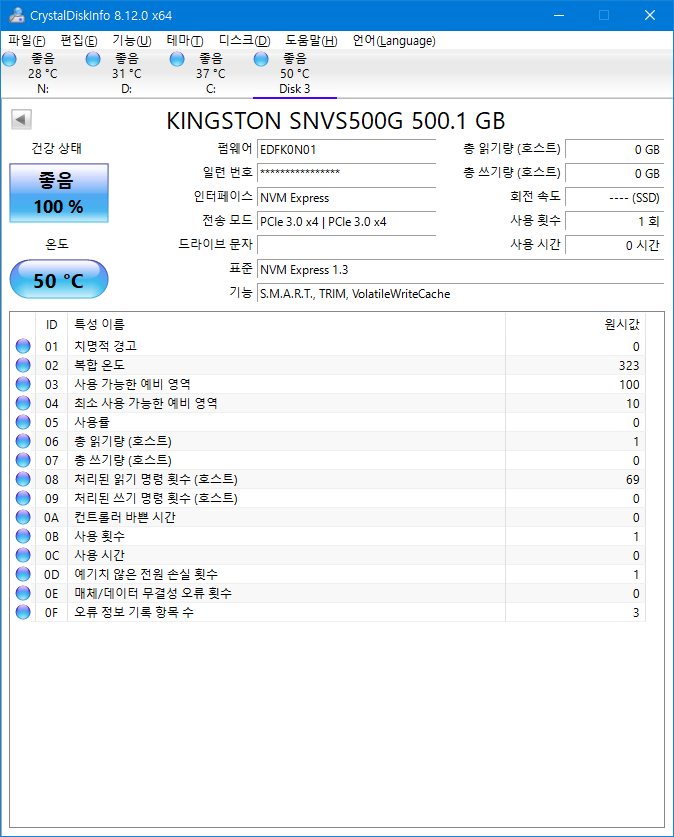
Task: Open the 기능(U) menu
Action: pyautogui.click(x=131, y=41)
